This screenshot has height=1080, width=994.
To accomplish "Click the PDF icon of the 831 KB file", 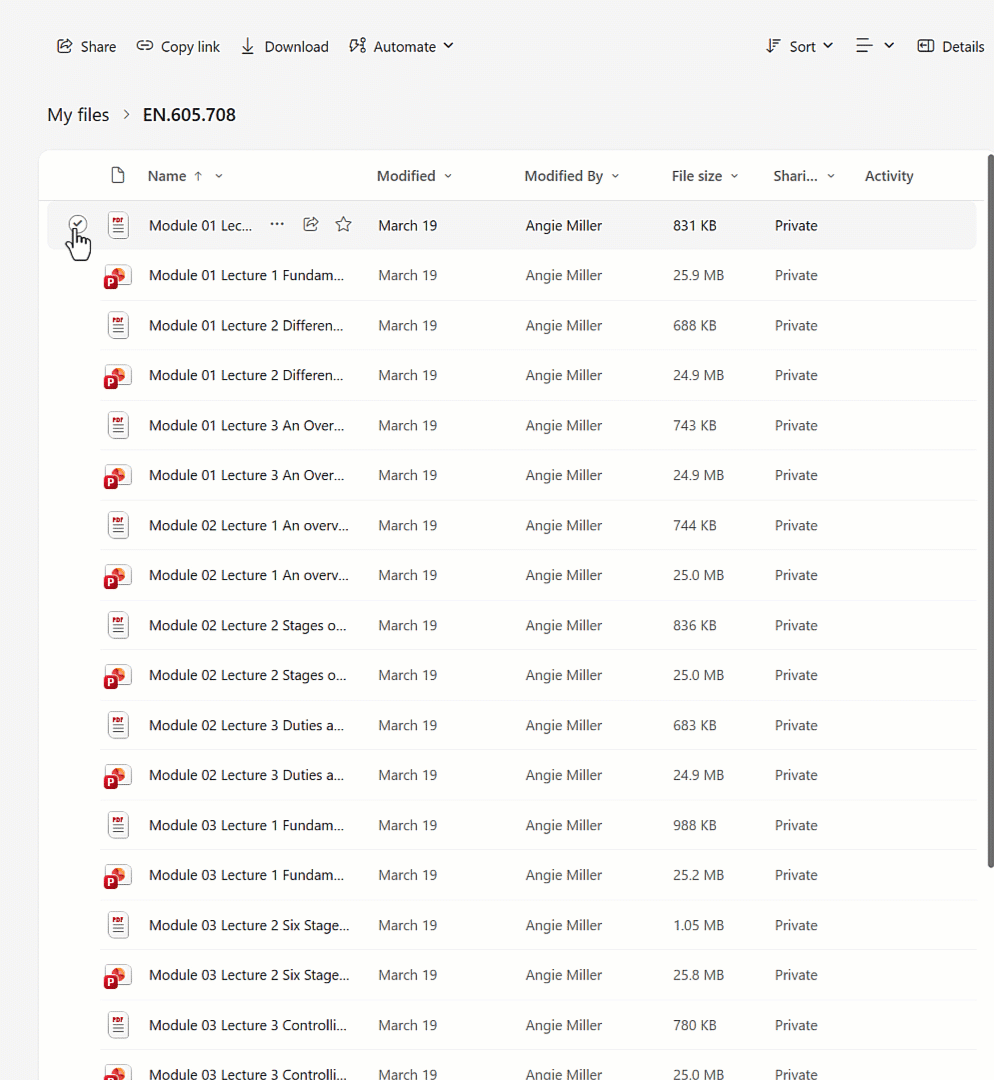I will point(118,225).
